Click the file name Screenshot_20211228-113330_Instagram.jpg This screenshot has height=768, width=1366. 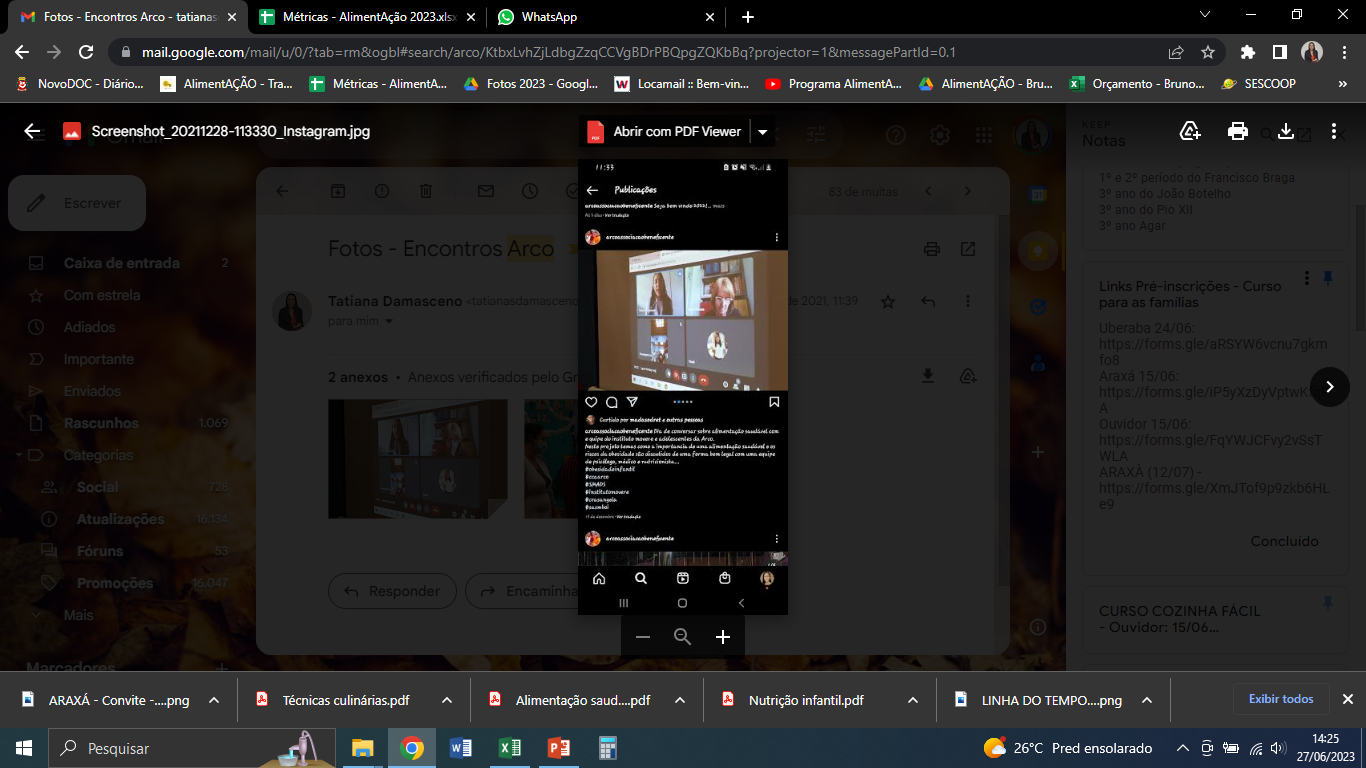tap(230, 131)
